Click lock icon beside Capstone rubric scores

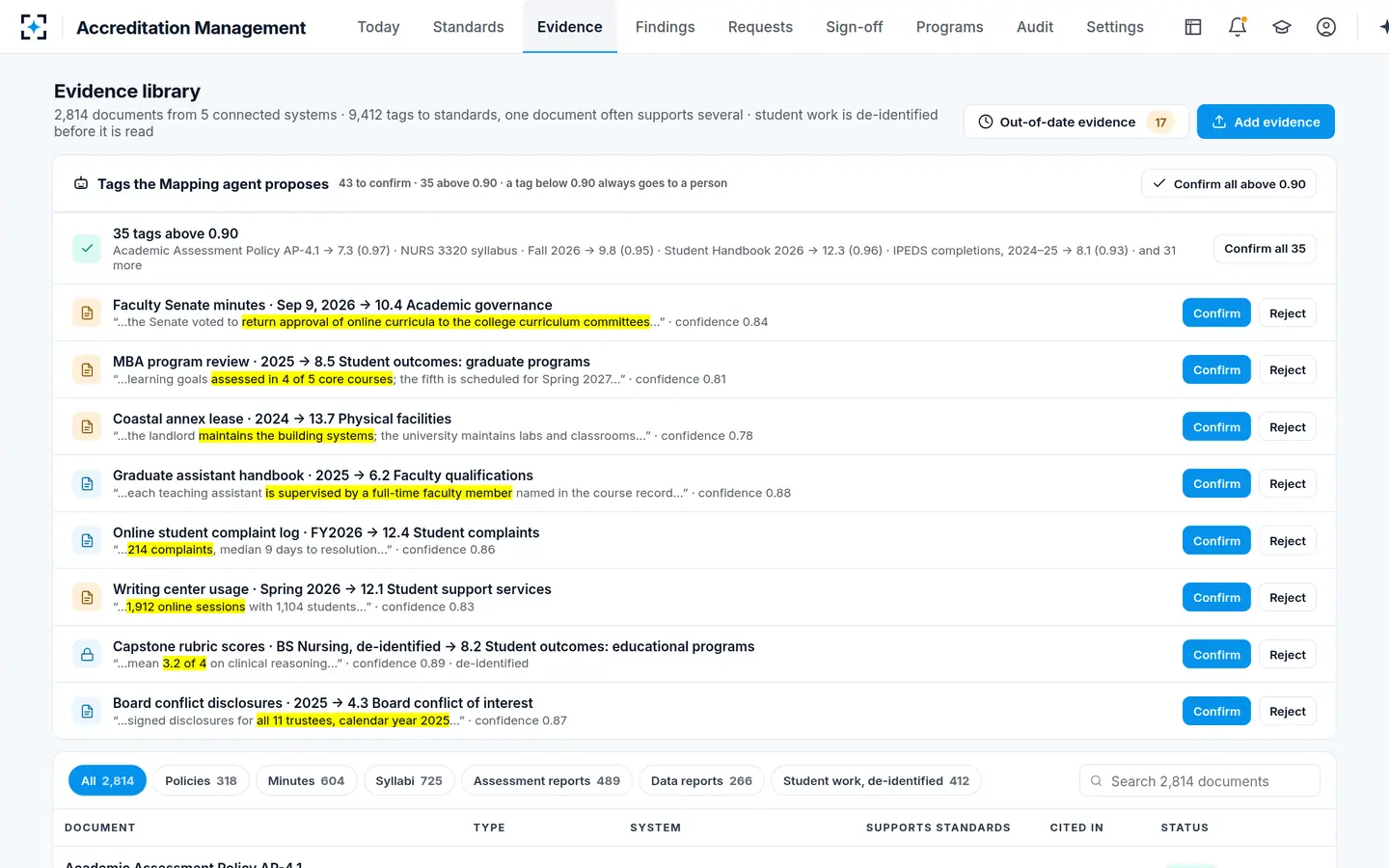point(87,655)
